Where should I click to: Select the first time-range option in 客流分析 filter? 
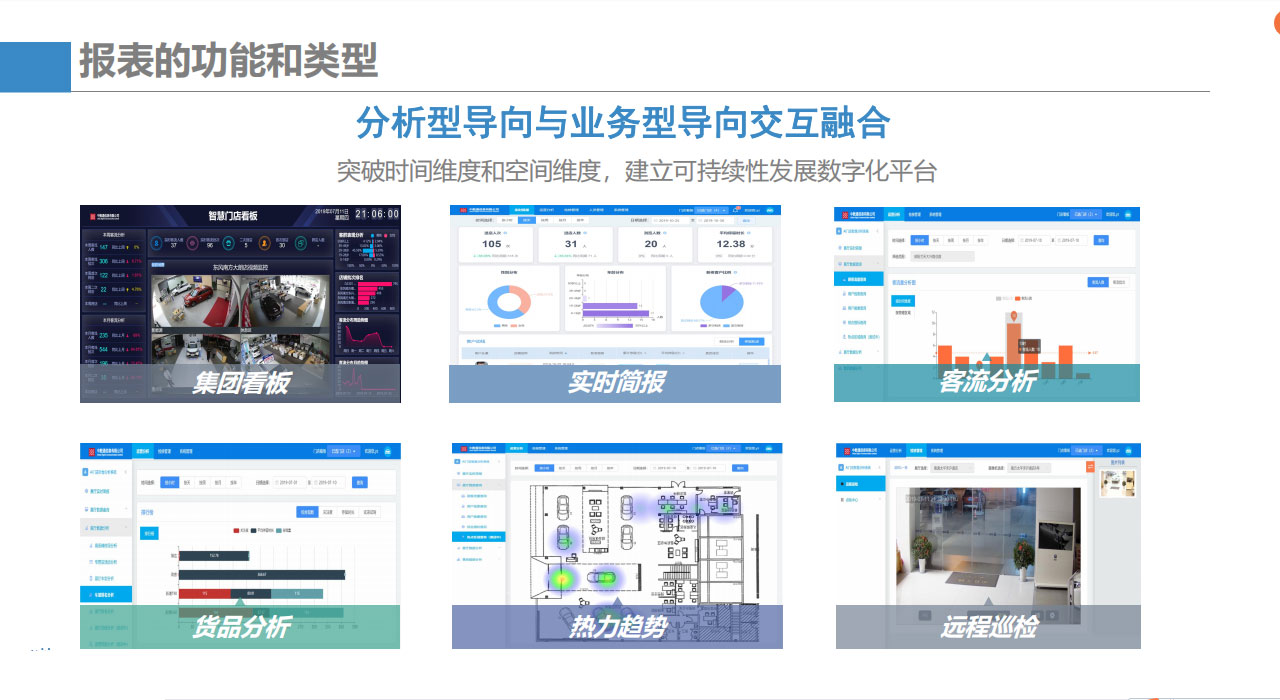(920, 240)
